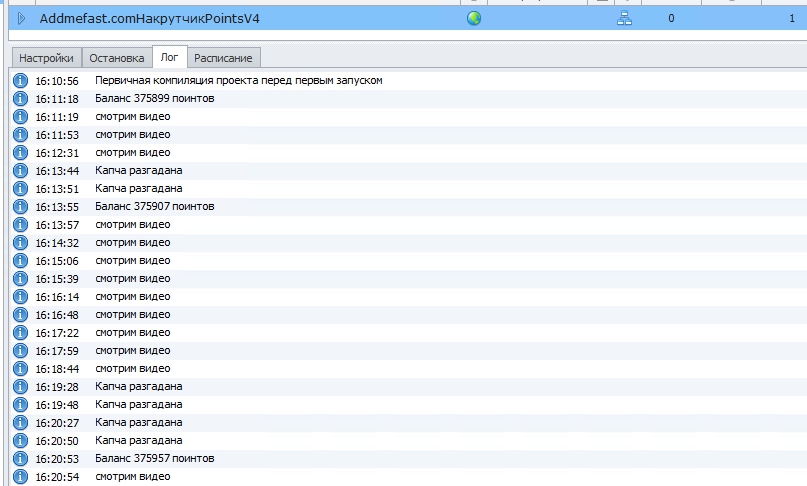807x486 pixels.
Task: Select the 'Баланс 375899 поинтов' log message
Action: click(155, 98)
